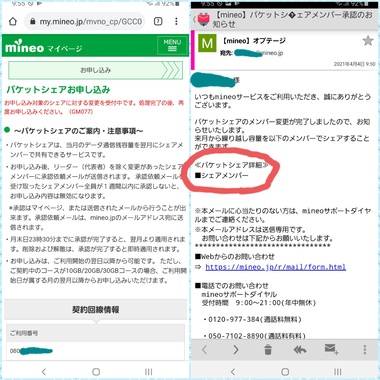Reply all with double-arrow icon
380x380 pixels.
300,350
